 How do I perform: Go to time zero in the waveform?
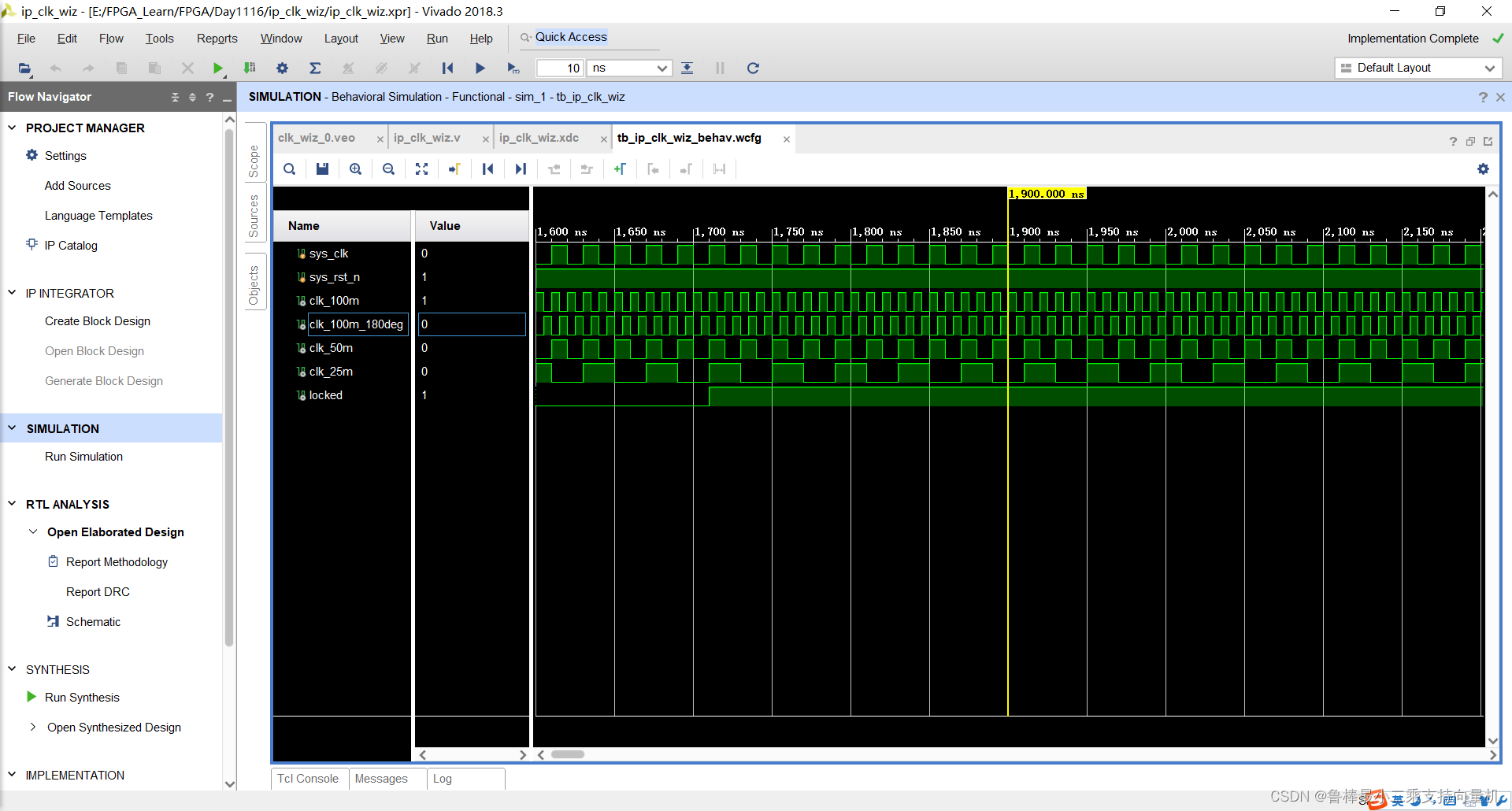click(487, 169)
